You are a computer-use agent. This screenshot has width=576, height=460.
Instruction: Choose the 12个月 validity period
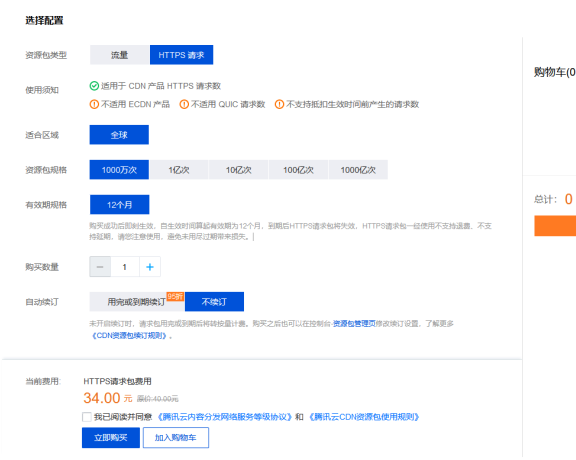119,205
